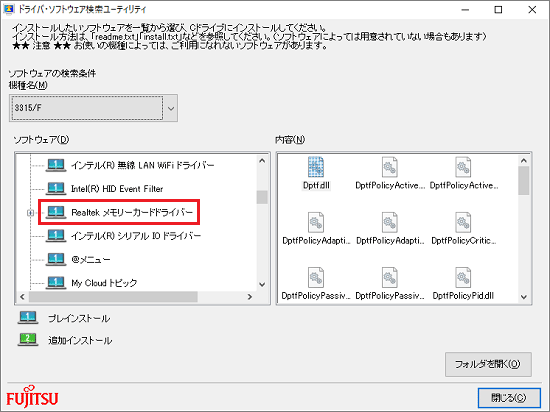
Task: Click the software list scroll-left arrow
Action: tap(22, 297)
